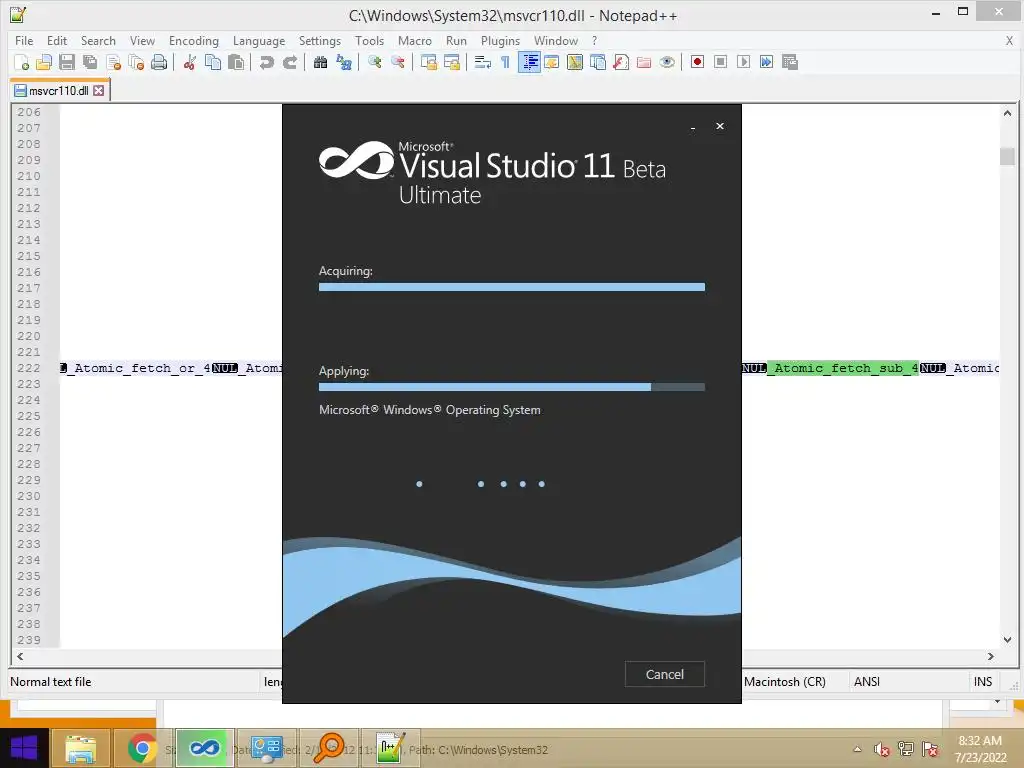
Task: Click the Close All toolbar icon
Action: (136, 63)
